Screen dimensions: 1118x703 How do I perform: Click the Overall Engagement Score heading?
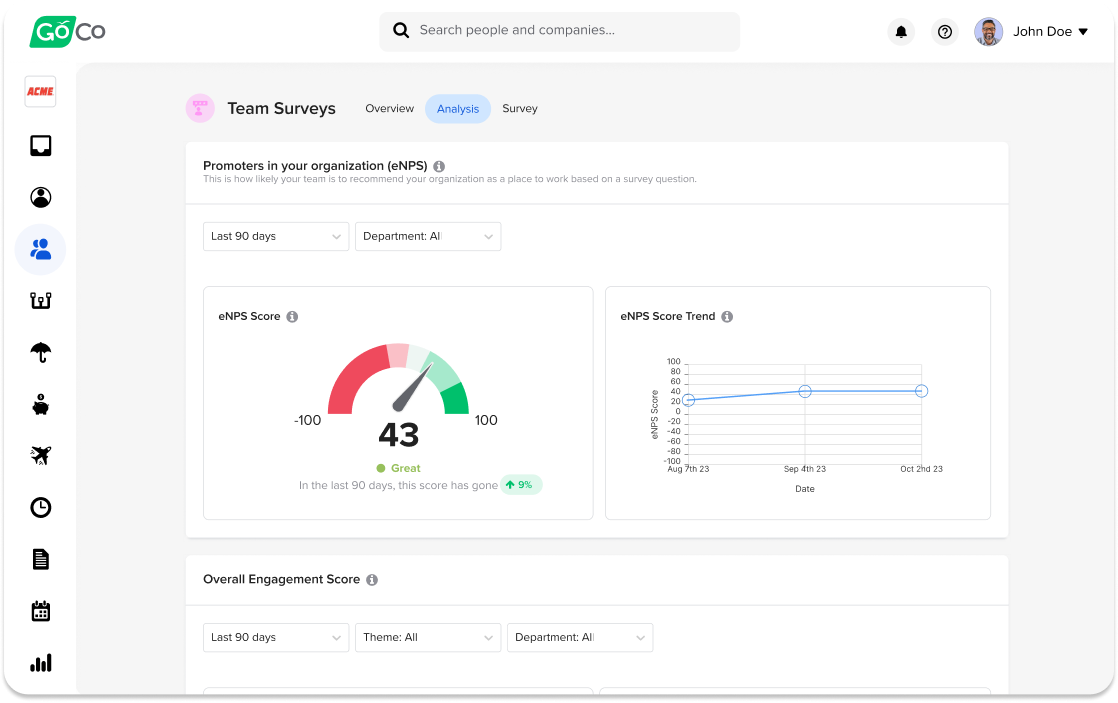(x=281, y=580)
